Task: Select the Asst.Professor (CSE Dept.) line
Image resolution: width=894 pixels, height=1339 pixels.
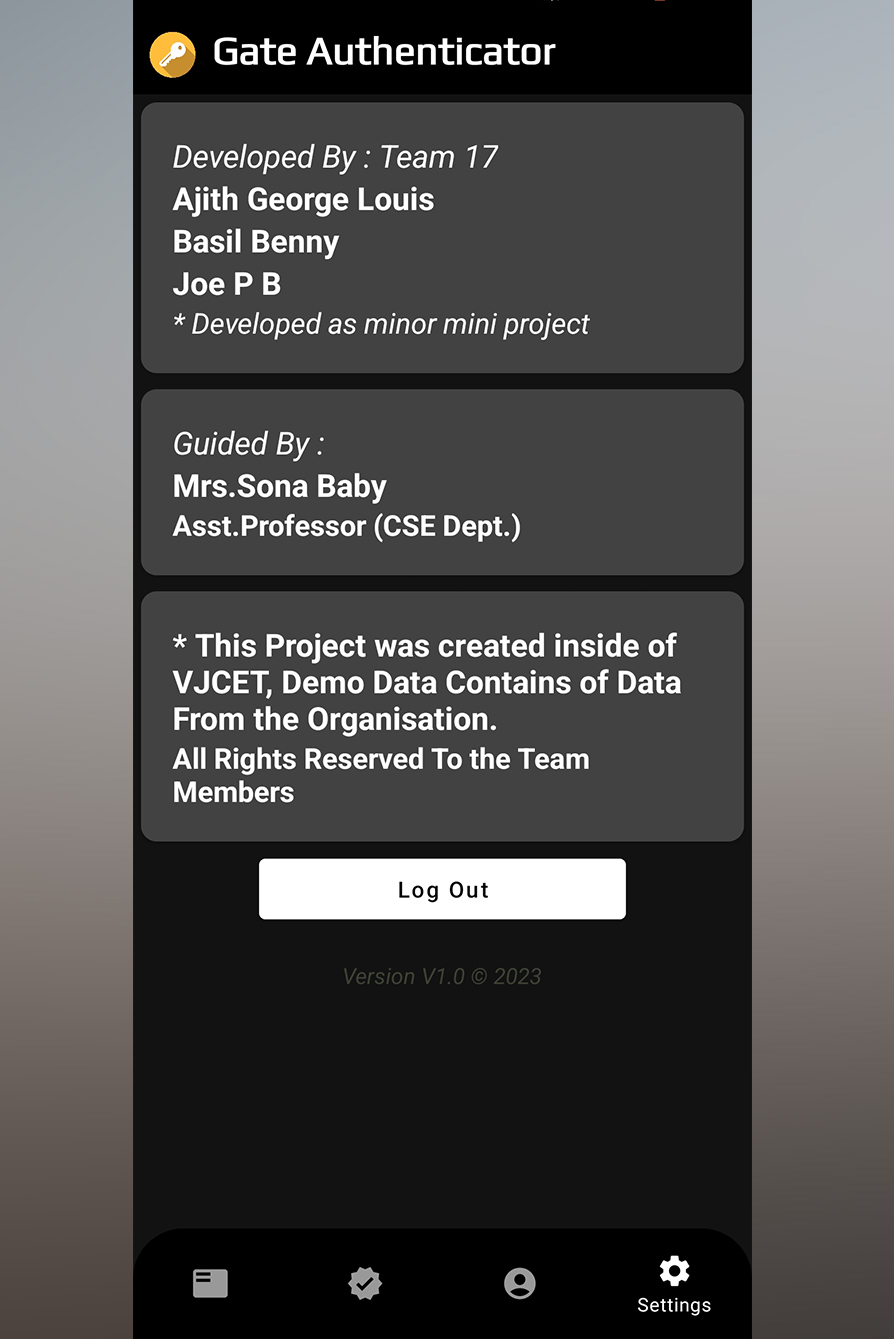Action: [347, 527]
